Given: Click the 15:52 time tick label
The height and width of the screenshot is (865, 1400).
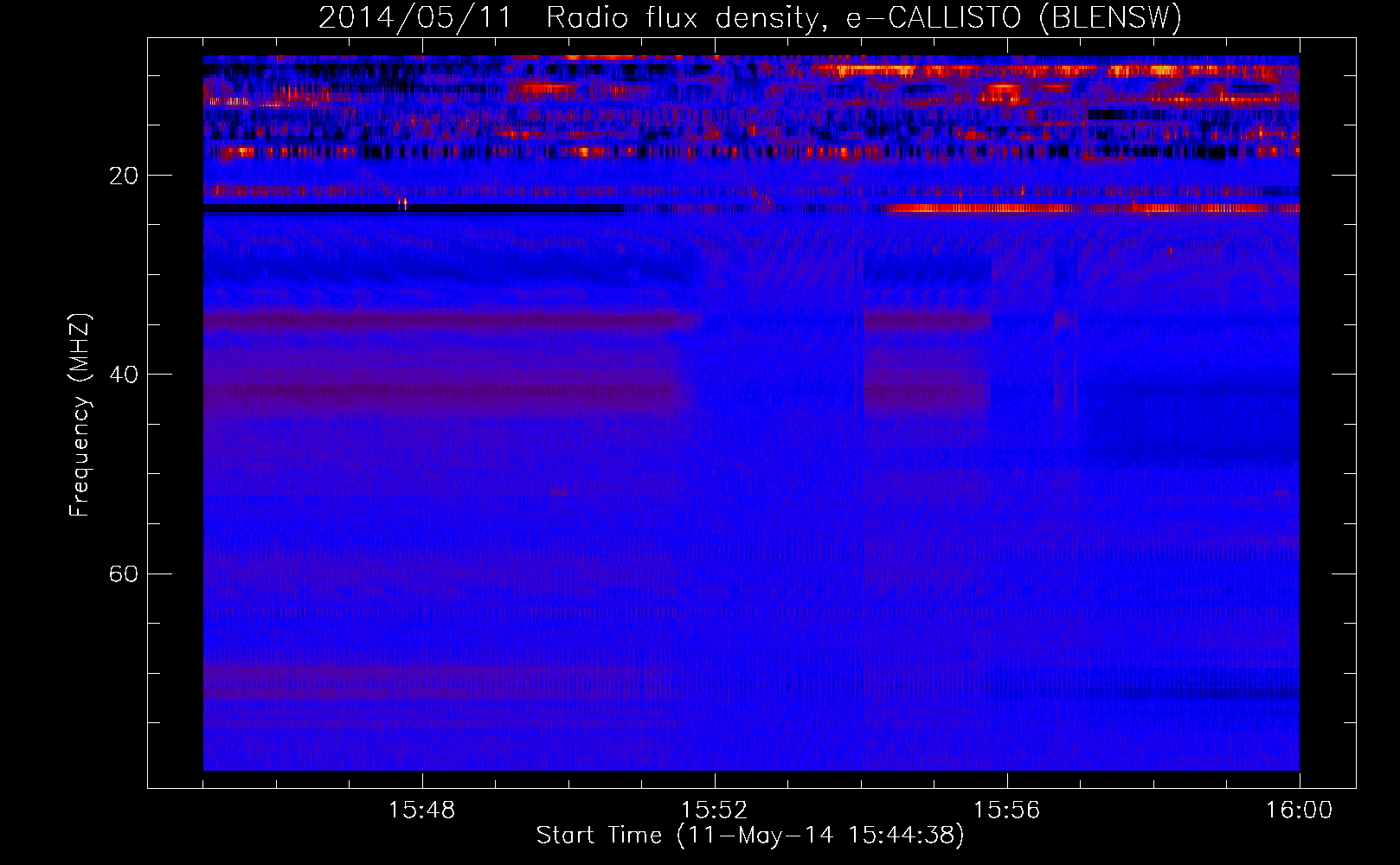Looking at the screenshot, I should [715, 811].
